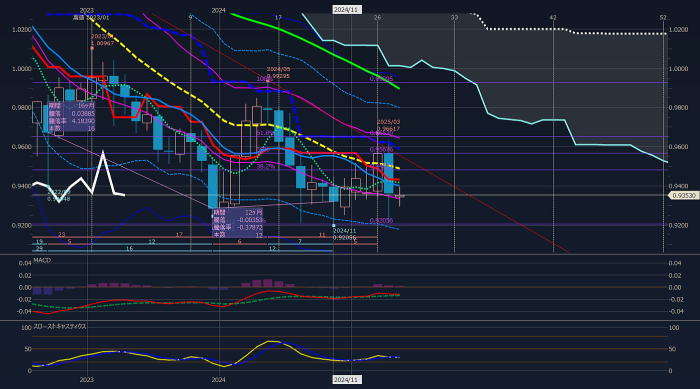
Task: Open the 12-month period info box
Action: pyautogui.click(x=238, y=223)
